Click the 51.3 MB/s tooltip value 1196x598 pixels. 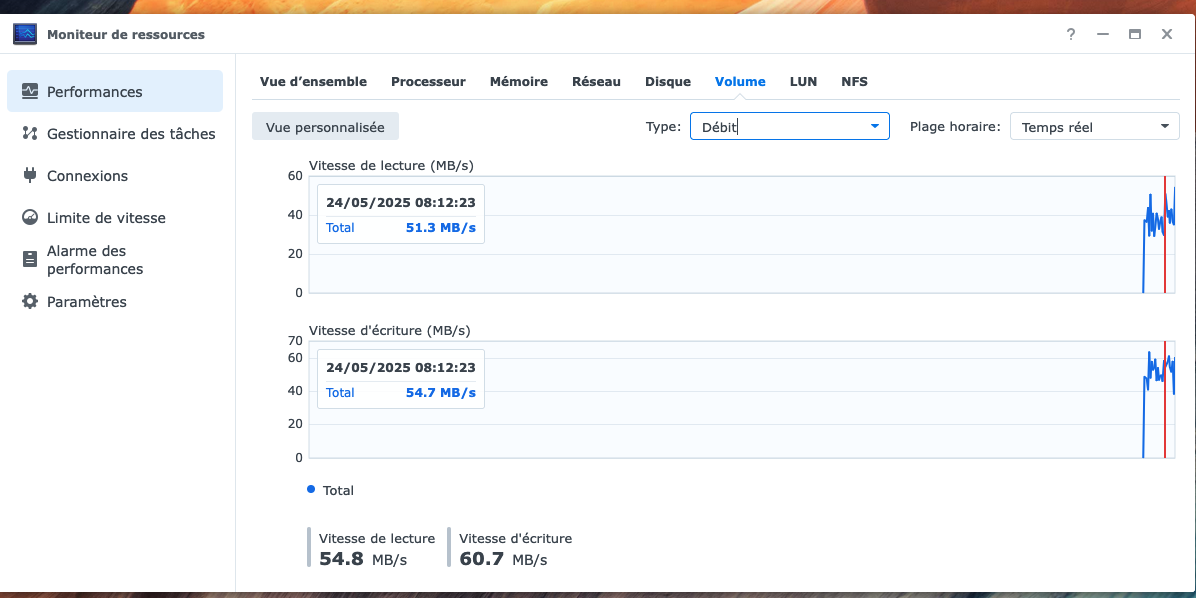pyautogui.click(x=440, y=227)
